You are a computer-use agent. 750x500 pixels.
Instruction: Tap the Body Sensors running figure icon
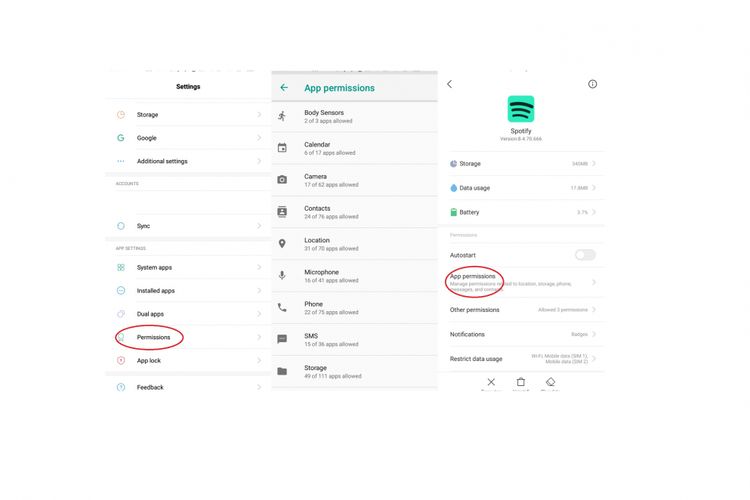click(282, 116)
